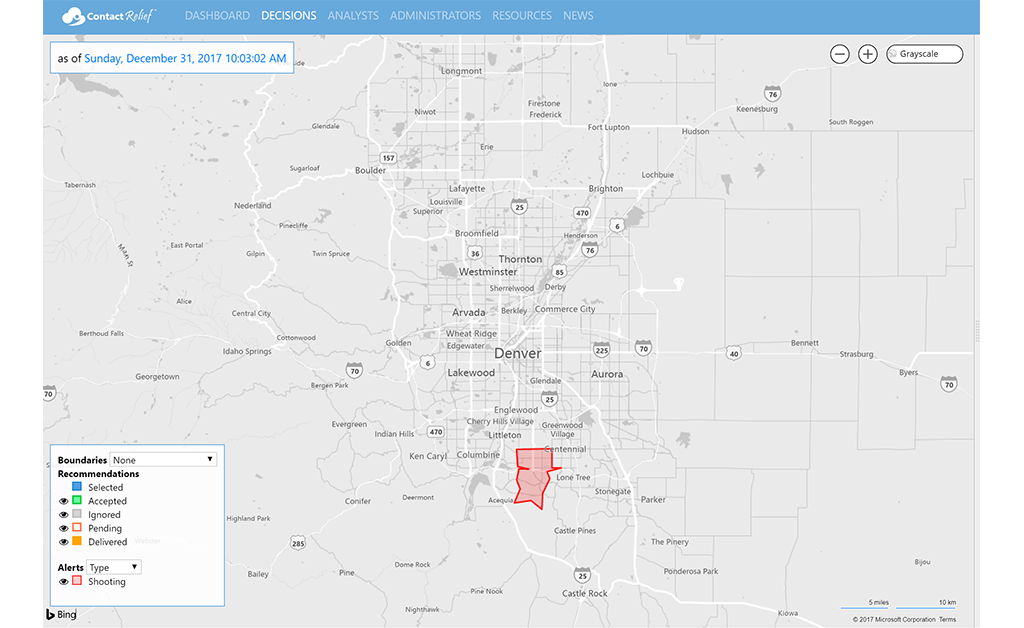Open the map Terms link
The image size is (1024, 628).
tap(948, 620)
